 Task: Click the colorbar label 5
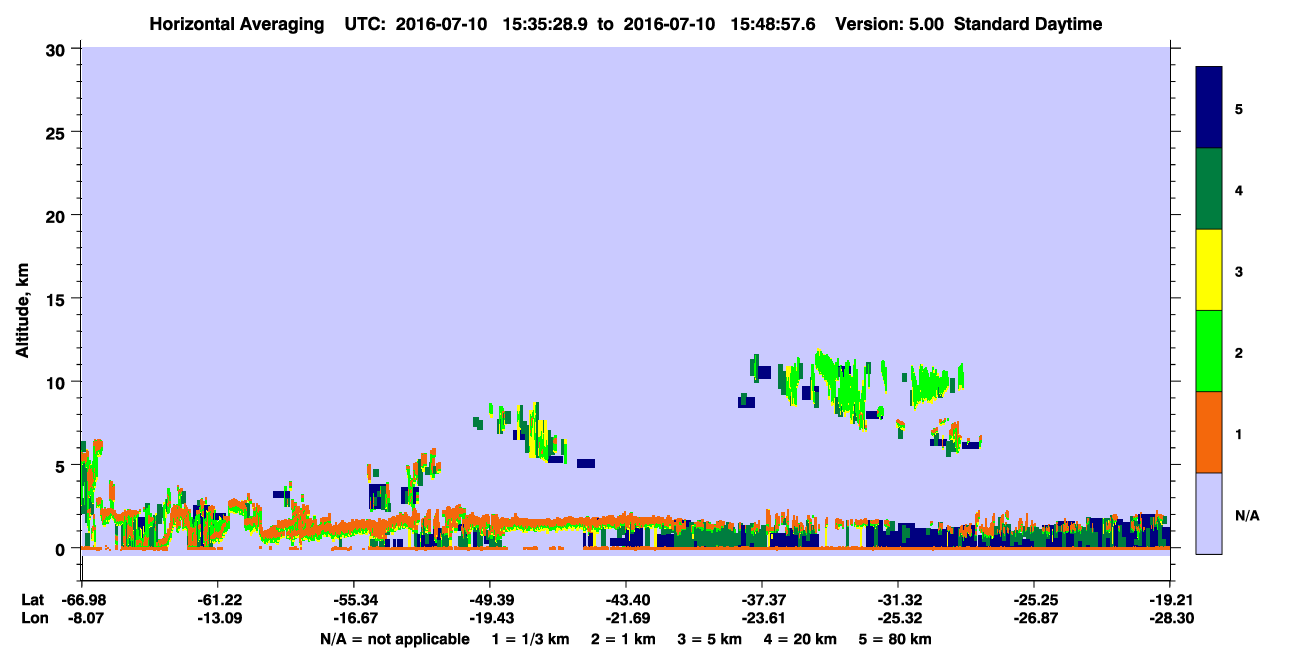pos(1239,108)
